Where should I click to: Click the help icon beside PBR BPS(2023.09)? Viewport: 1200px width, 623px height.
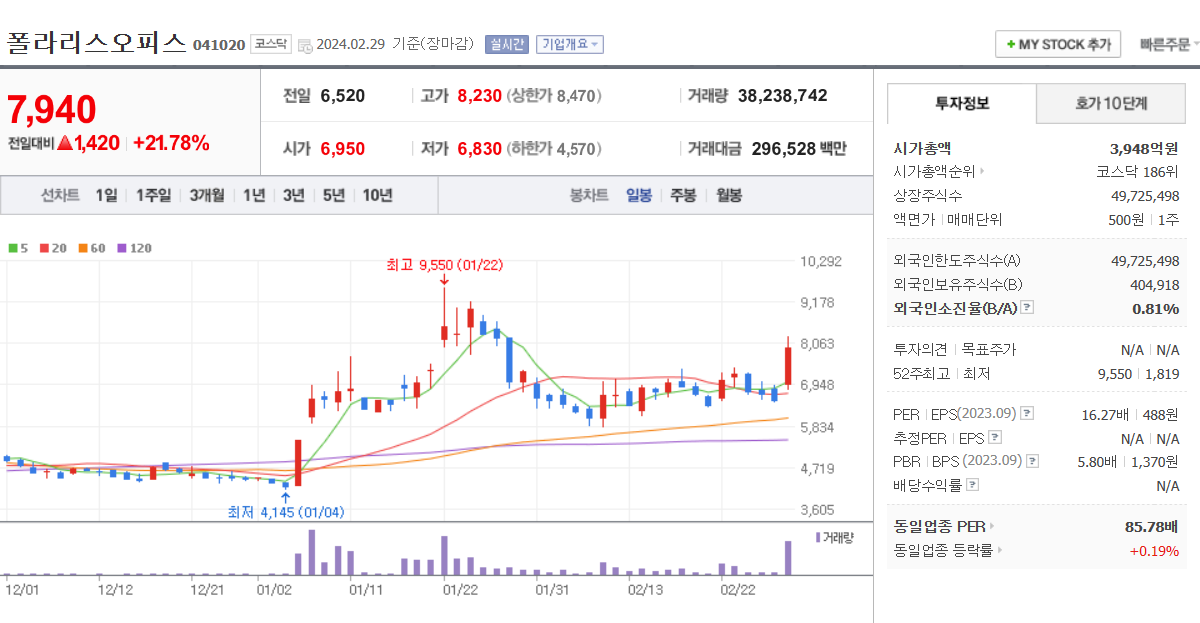coord(1032,462)
